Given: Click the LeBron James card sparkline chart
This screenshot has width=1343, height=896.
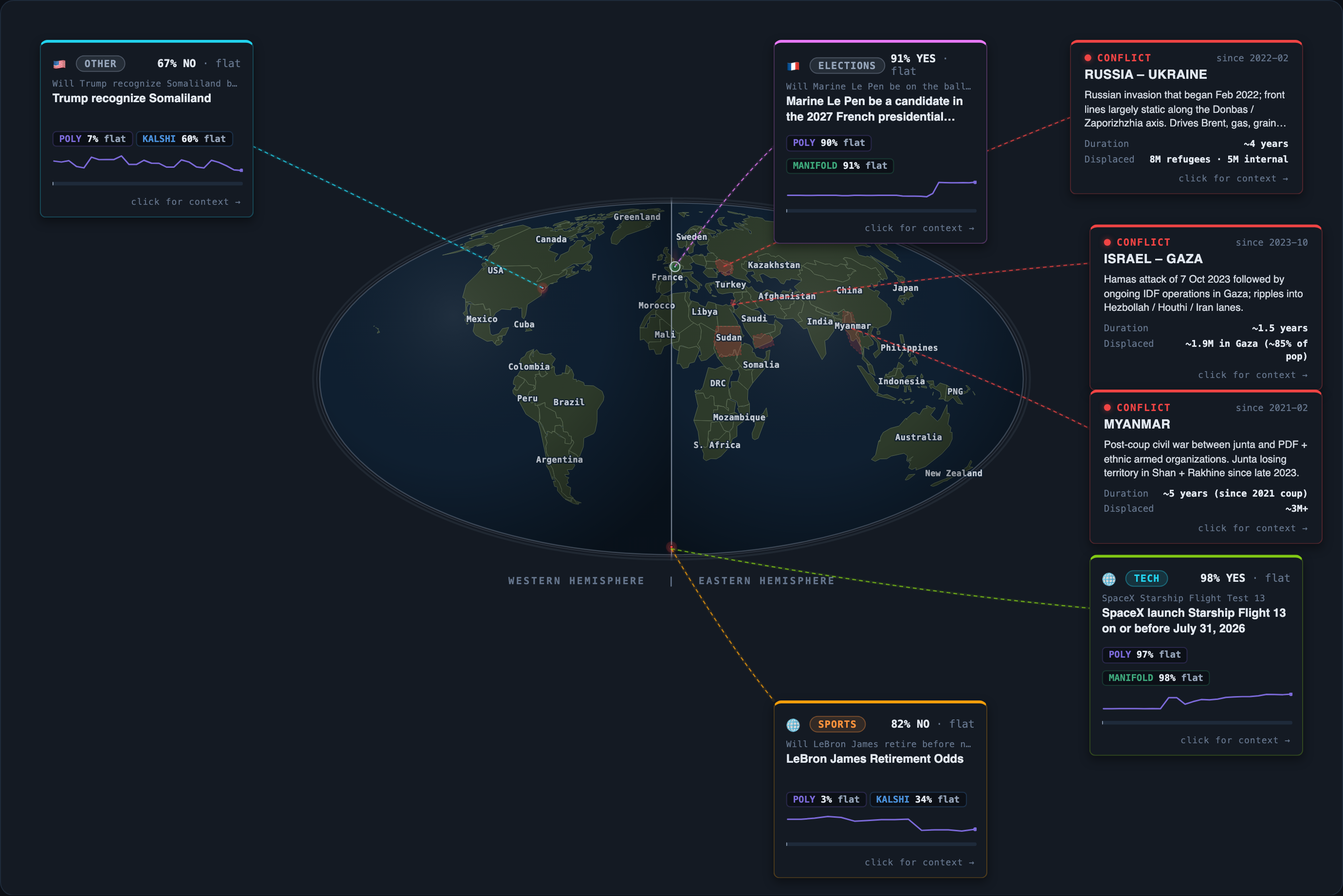Looking at the screenshot, I should coord(881,824).
